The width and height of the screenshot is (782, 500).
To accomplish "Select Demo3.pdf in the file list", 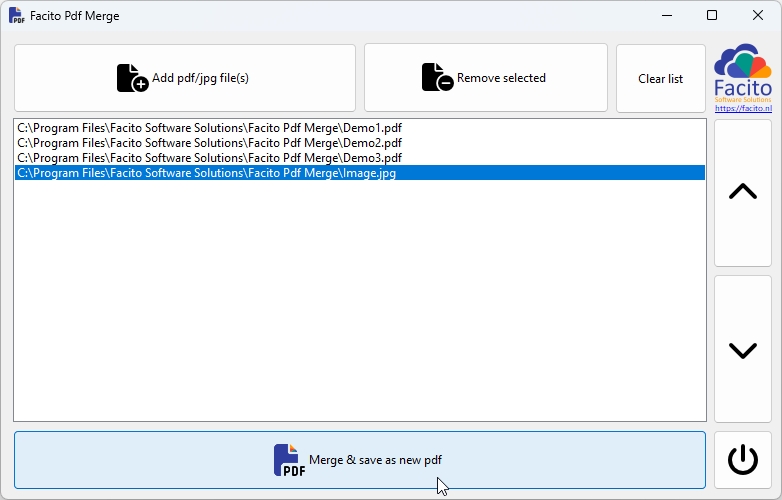I will (360, 158).
